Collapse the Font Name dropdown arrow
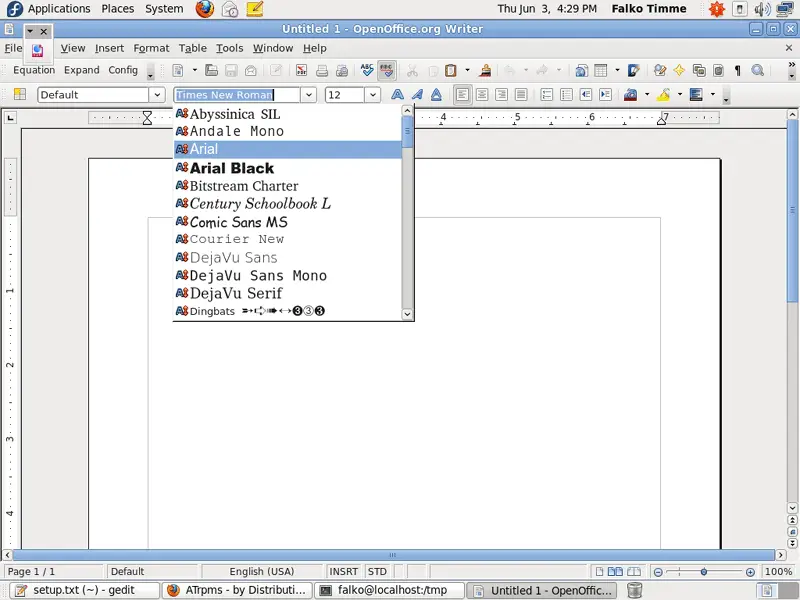 pyautogui.click(x=308, y=95)
